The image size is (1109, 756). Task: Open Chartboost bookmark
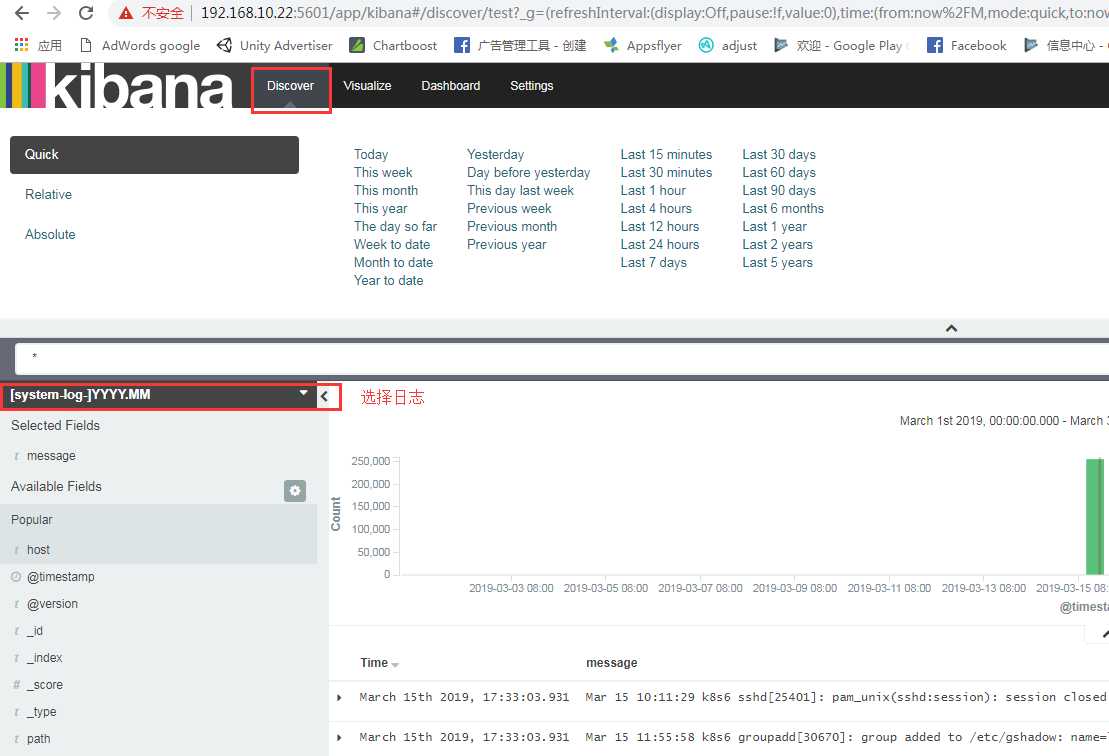coord(393,45)
